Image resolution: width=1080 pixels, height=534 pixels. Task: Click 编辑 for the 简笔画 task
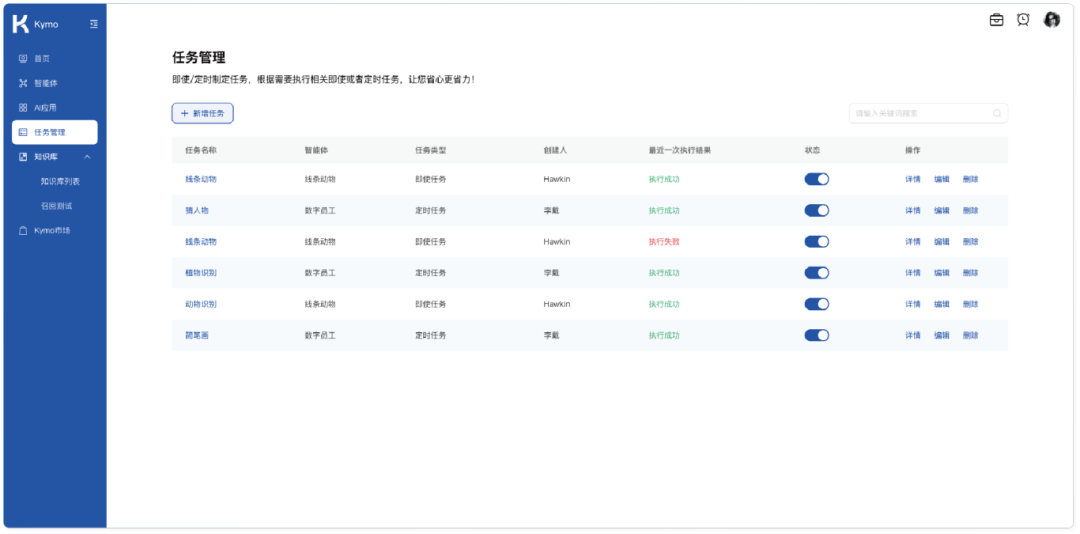pos(942,336)
